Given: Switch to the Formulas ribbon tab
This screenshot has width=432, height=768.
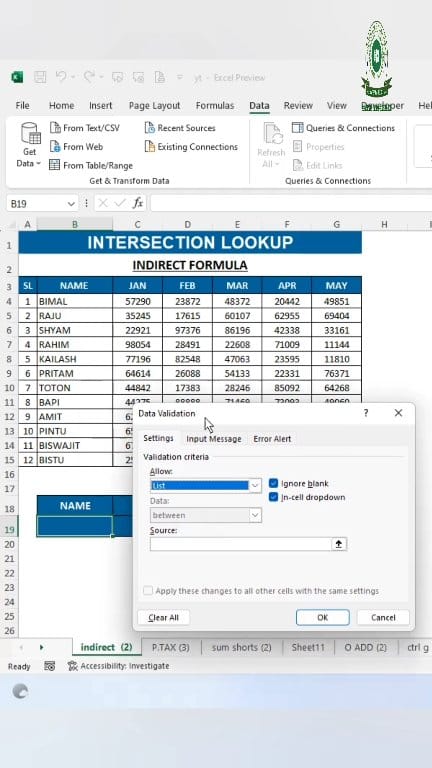Looking at the screenshot, I should pyautogui.click(x=215, y=105).
